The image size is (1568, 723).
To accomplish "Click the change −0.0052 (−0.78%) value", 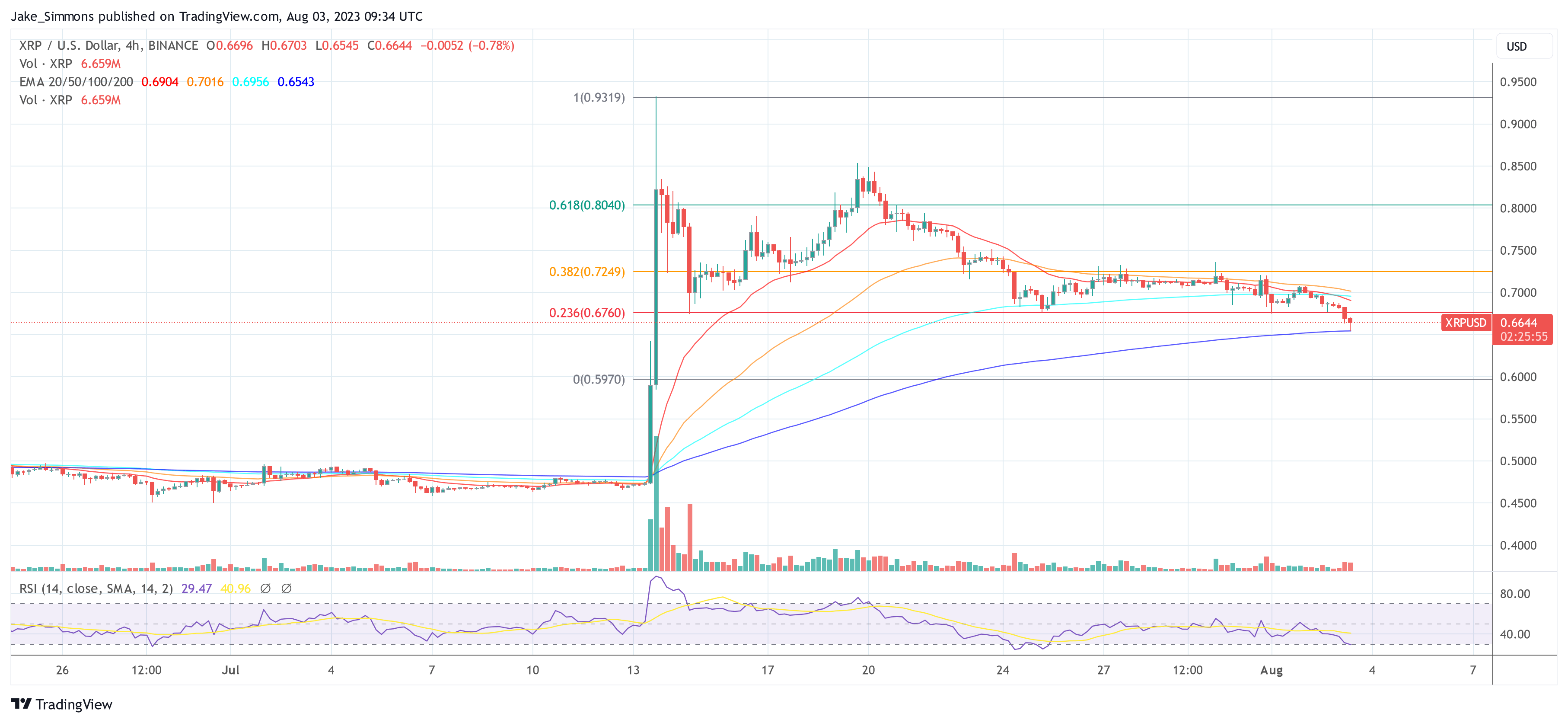I will click(x=468, y=46).
